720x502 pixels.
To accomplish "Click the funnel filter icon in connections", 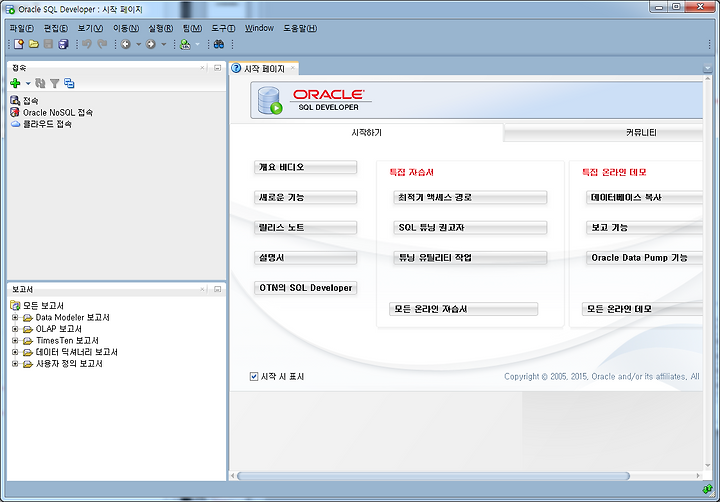I will tap(55, 83).
